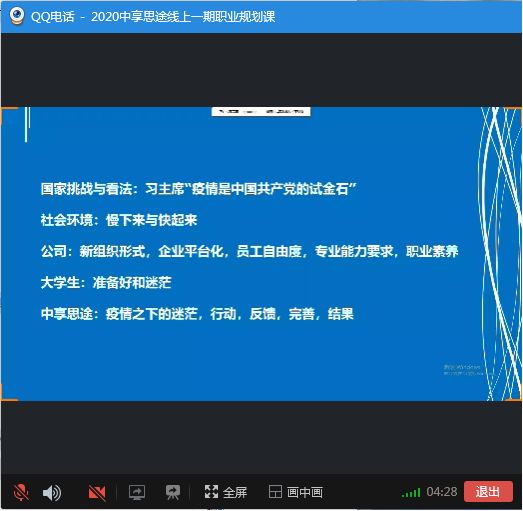Click the title 2020中享思途线上一期职业规划课
The image size is (523, 511).
tap(183, 17)
